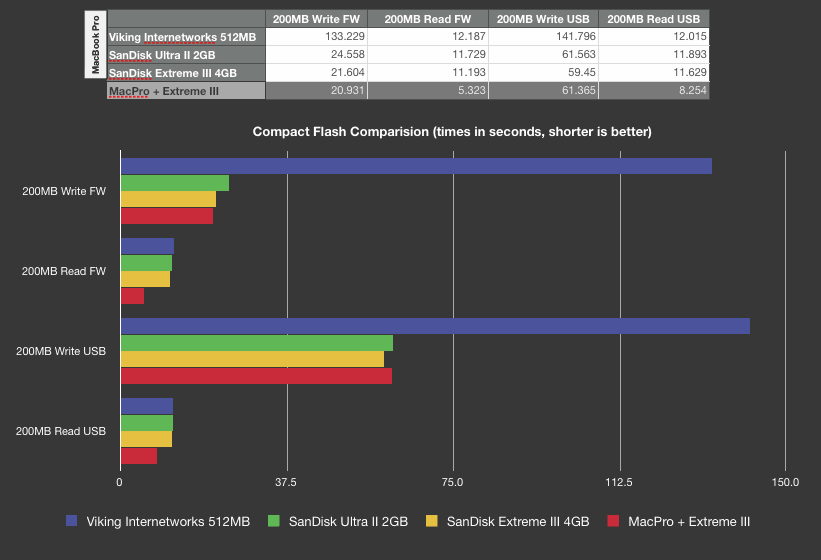Click the green SanDisk Ultra II legend swatch
Viewport: 821px width, 560px height.
click(x=273, y=521)
